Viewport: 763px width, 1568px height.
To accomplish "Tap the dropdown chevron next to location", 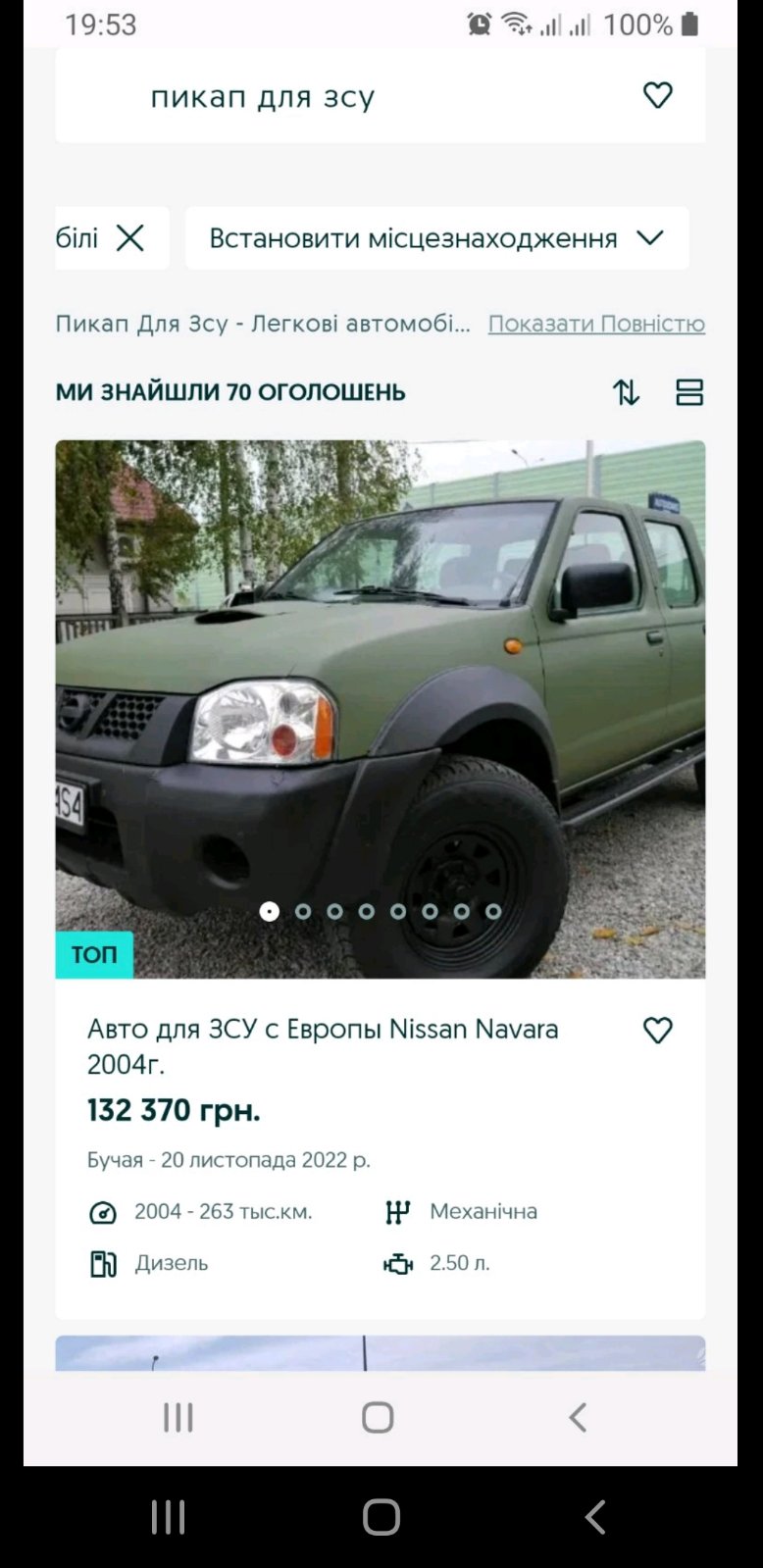I will coord(649,237).
